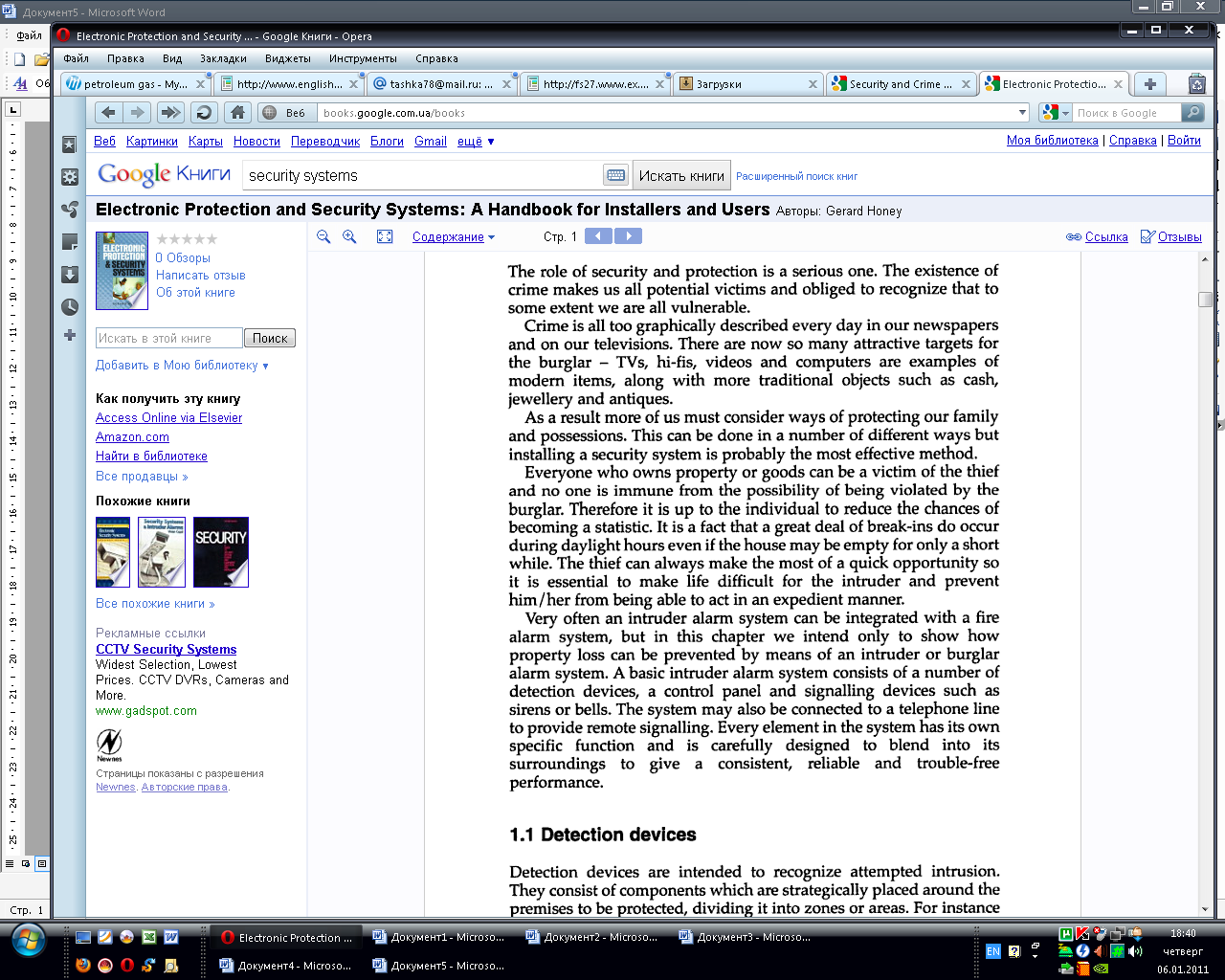1225x980 pixels.
Task: Click the vertical scrollbar thumb
Action: (x=1205, y=300)
